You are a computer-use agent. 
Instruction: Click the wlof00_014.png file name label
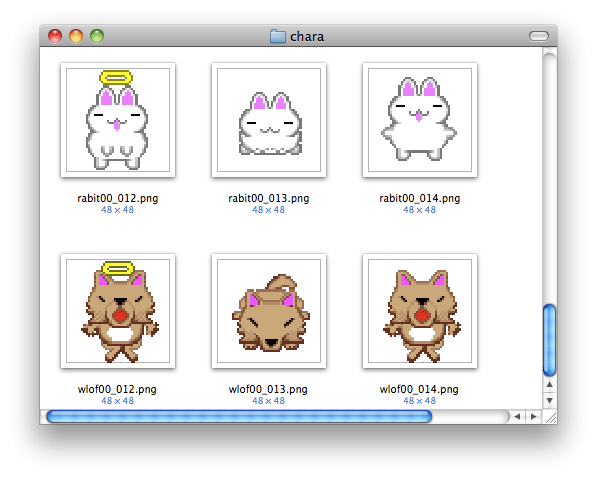(419, 390)
